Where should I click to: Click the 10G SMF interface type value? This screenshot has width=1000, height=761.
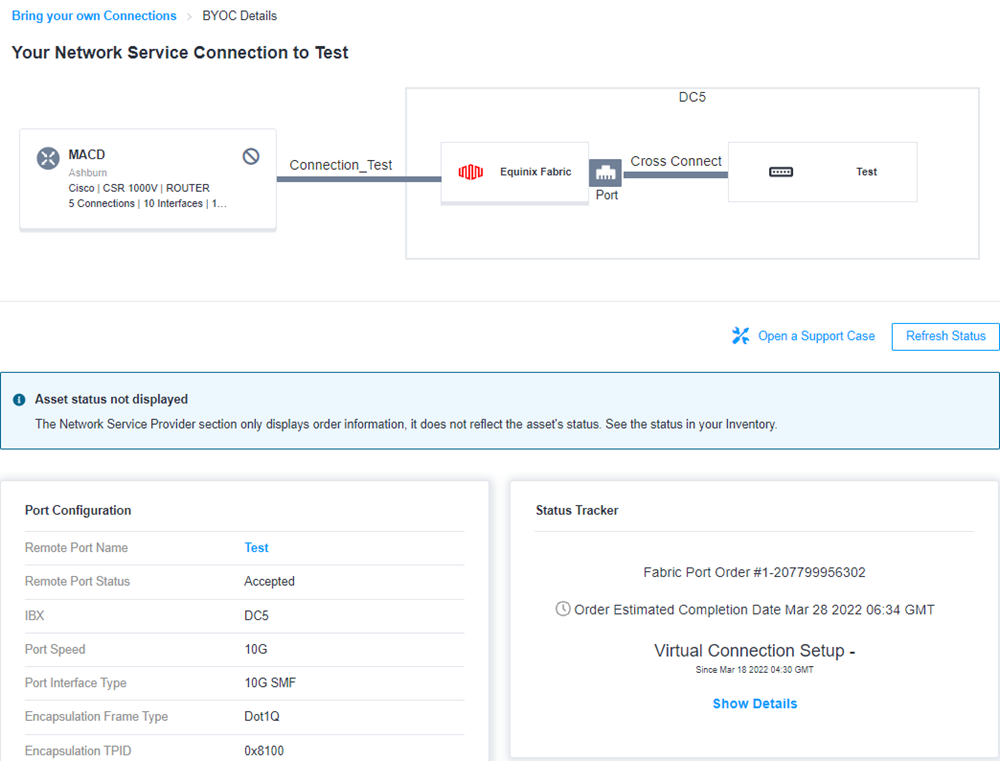tap(270, 683)
